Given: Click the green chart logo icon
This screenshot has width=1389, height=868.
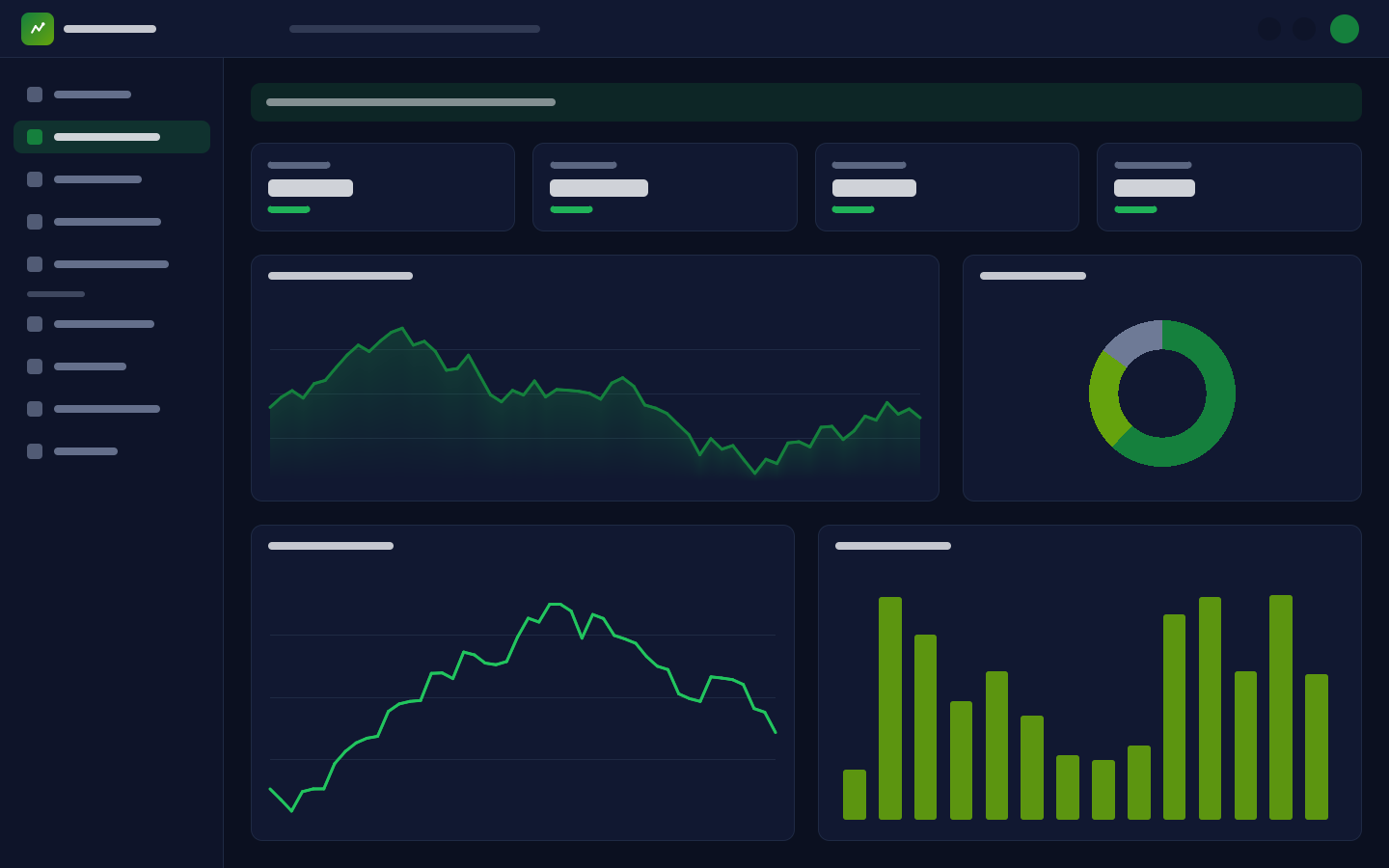Looking at the screenshot, I should (38, 29).
